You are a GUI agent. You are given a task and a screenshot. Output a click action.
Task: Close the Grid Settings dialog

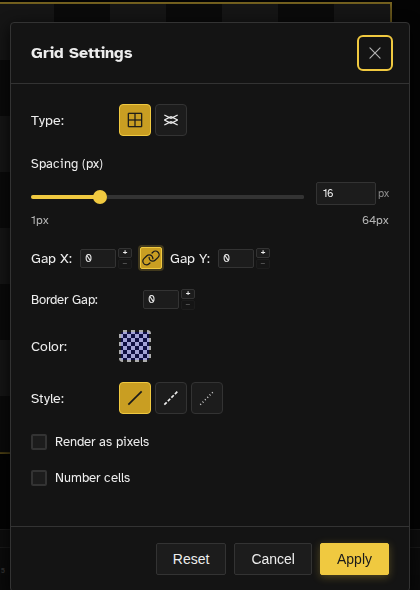coord(375,53)
